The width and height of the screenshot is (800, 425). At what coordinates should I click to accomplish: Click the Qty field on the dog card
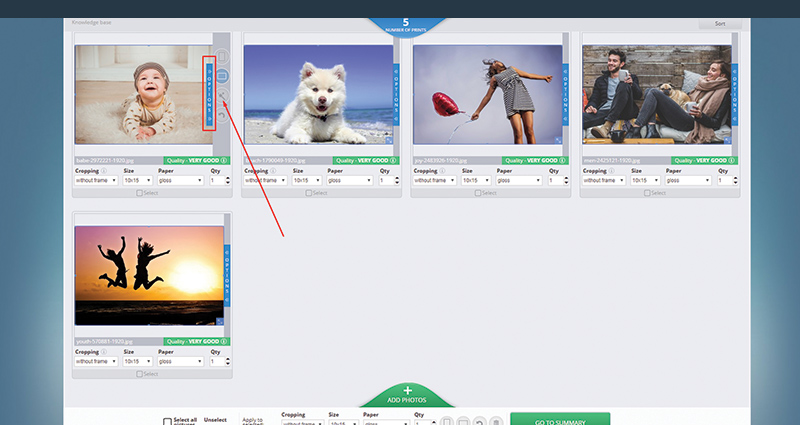[x=388, y=181]
